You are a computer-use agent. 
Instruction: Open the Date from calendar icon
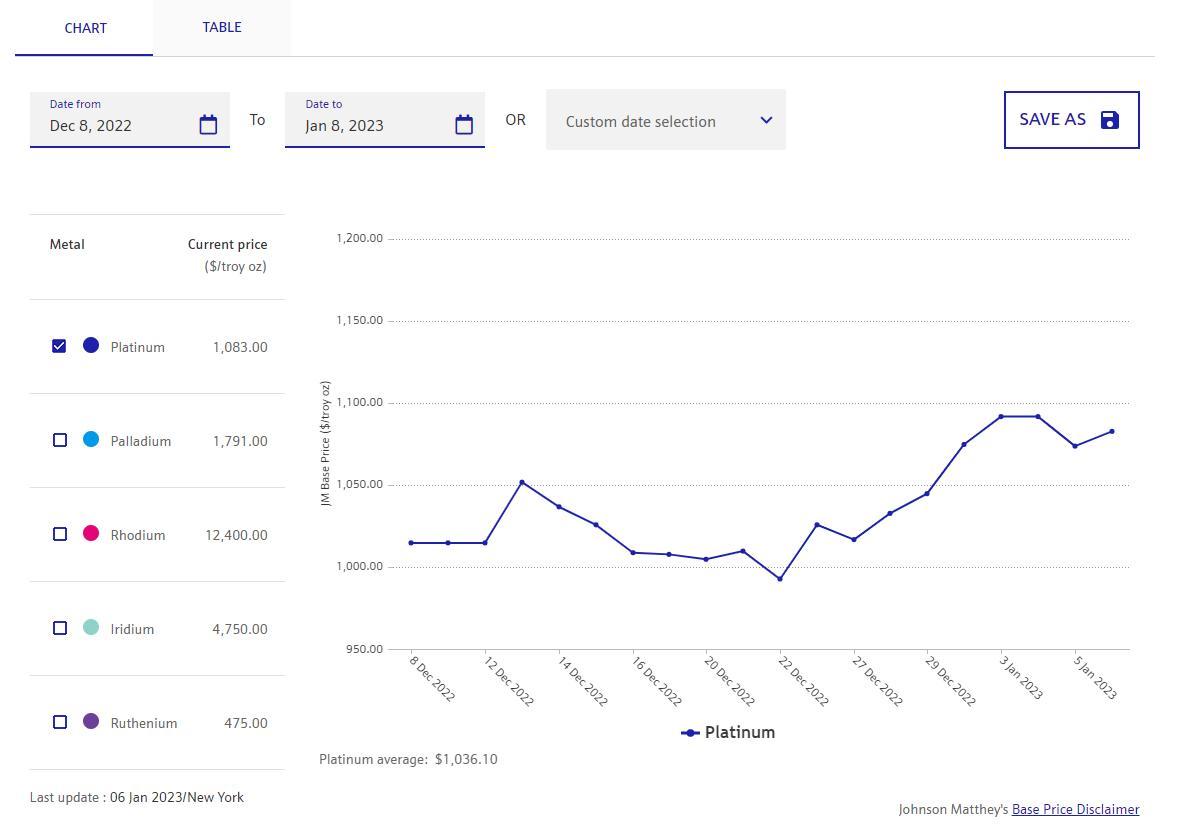208,125
